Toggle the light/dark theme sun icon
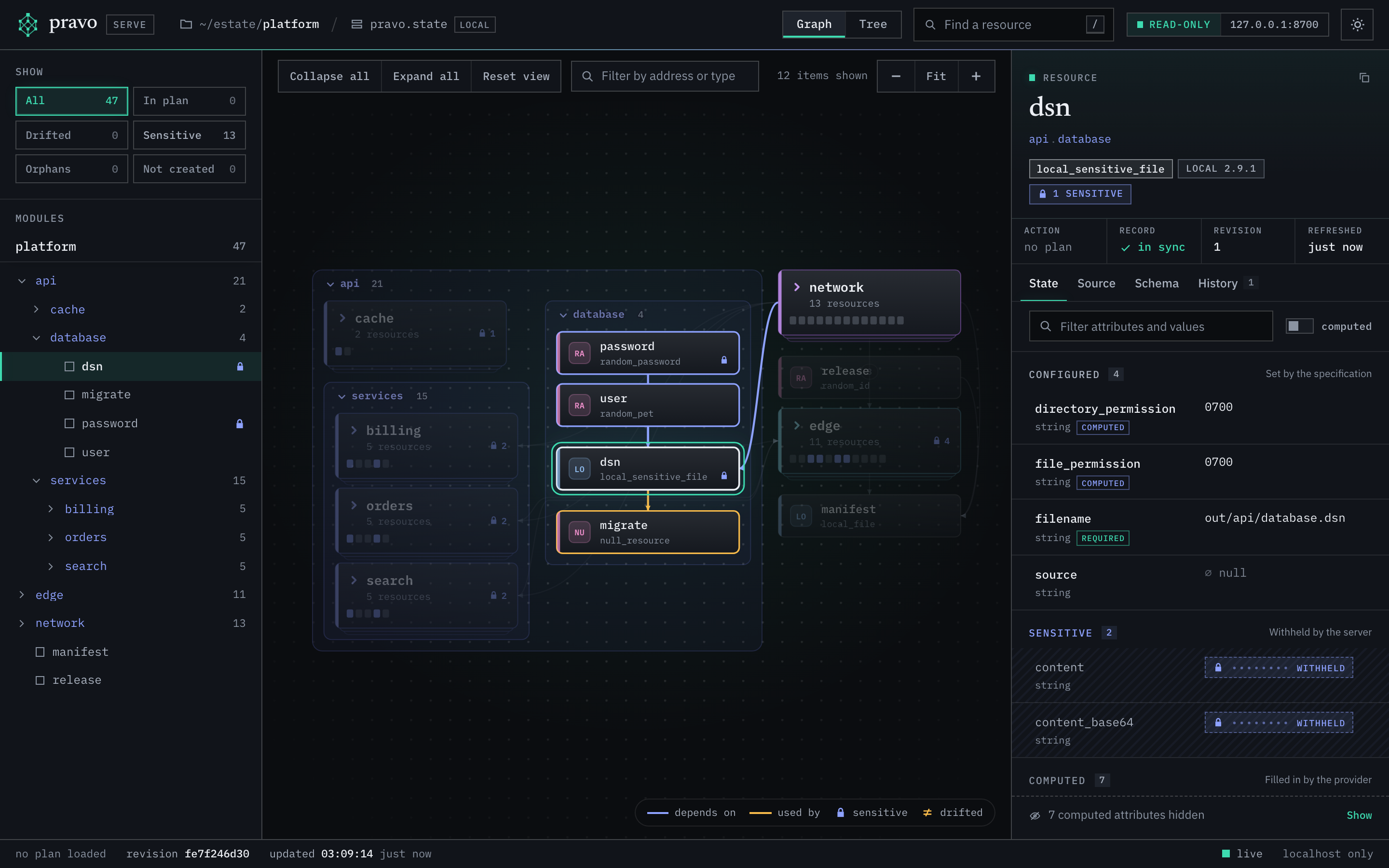Screen dimensions: 1389x868 click(x=1357, y=25)
